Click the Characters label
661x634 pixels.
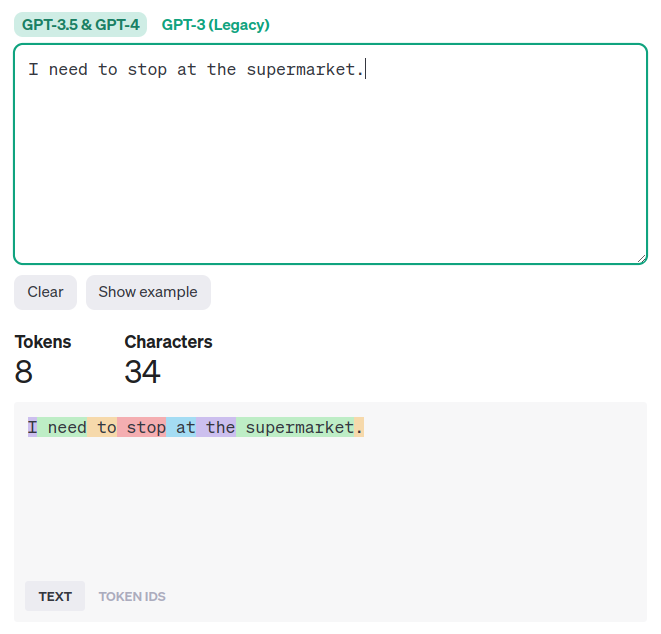tap(169, 342)
